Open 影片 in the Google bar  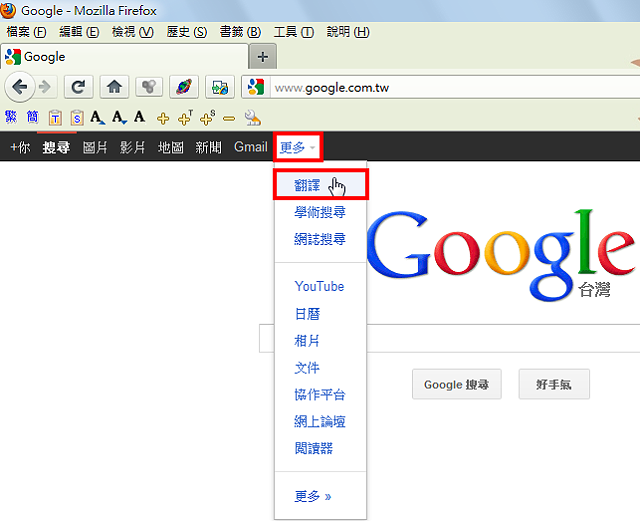click(x=133, y=147)
